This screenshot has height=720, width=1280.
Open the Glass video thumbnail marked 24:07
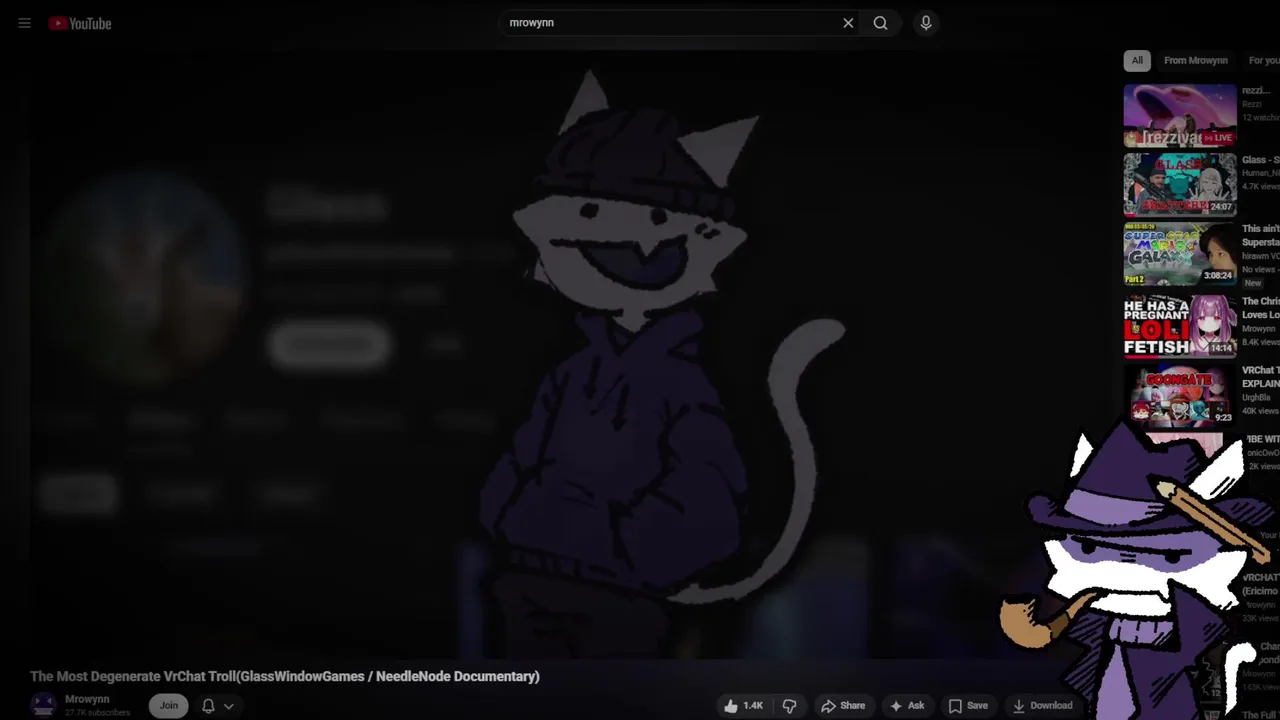(x=1180, y=185)
